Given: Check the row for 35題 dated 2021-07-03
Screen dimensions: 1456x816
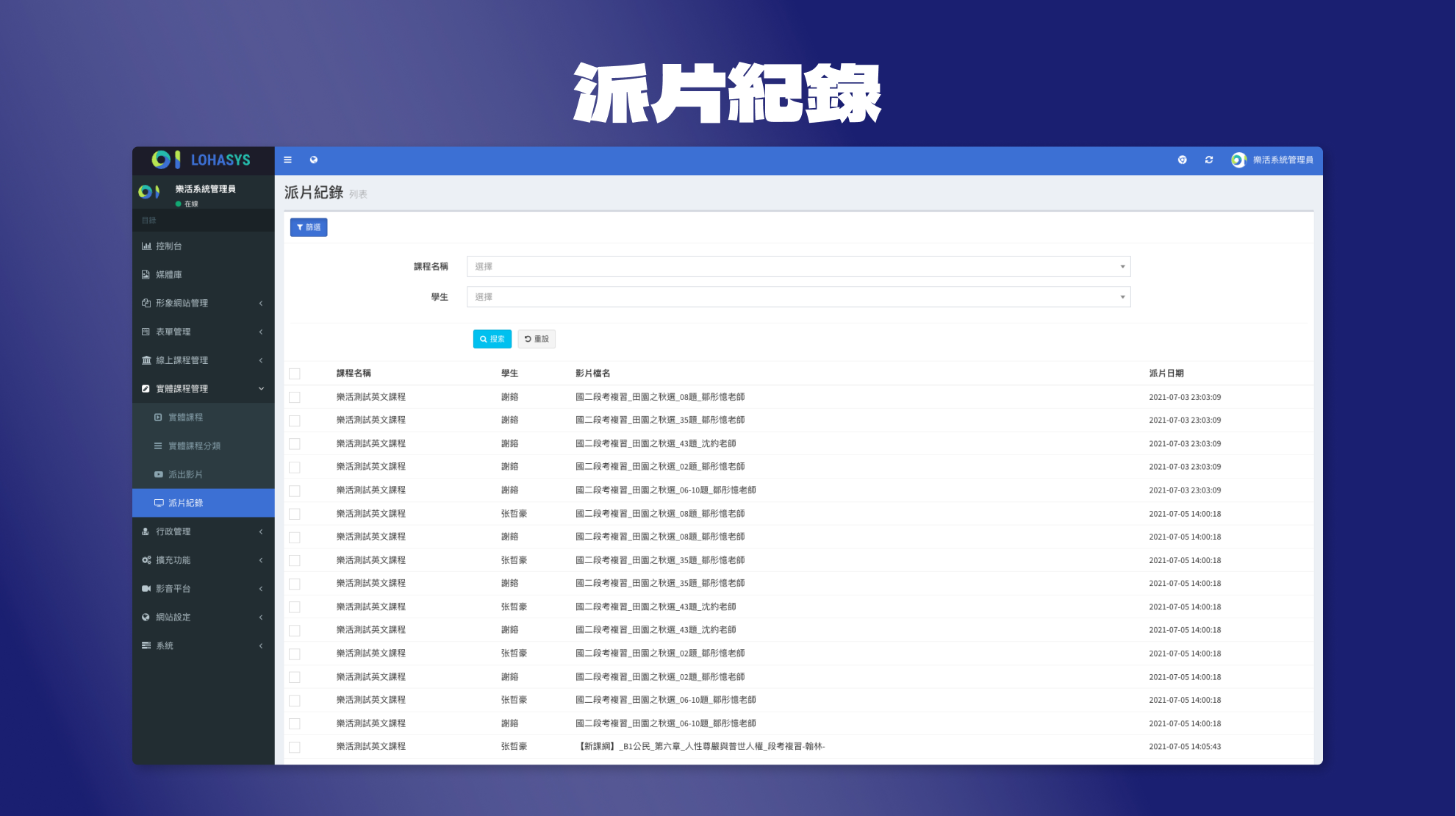Looking at the screenshot, I should pos(295,421).
